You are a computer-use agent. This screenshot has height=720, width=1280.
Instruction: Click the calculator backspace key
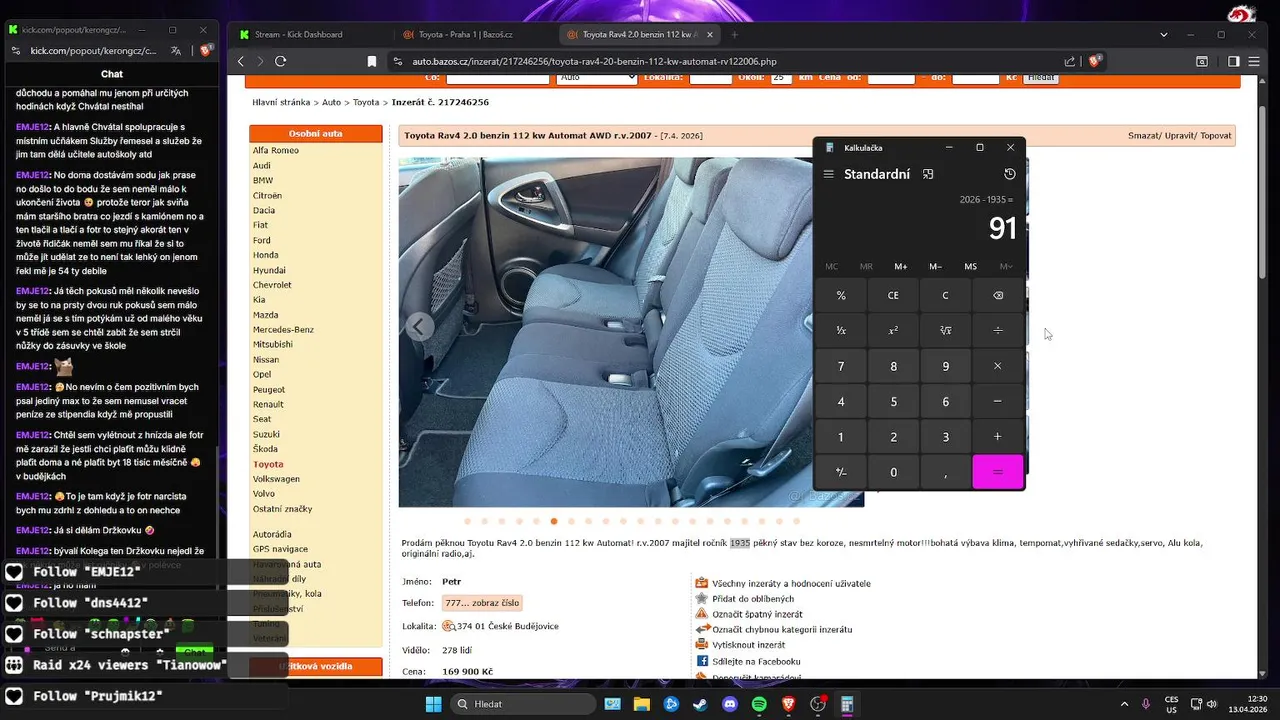pyautogui.click(x=998, y=296)
